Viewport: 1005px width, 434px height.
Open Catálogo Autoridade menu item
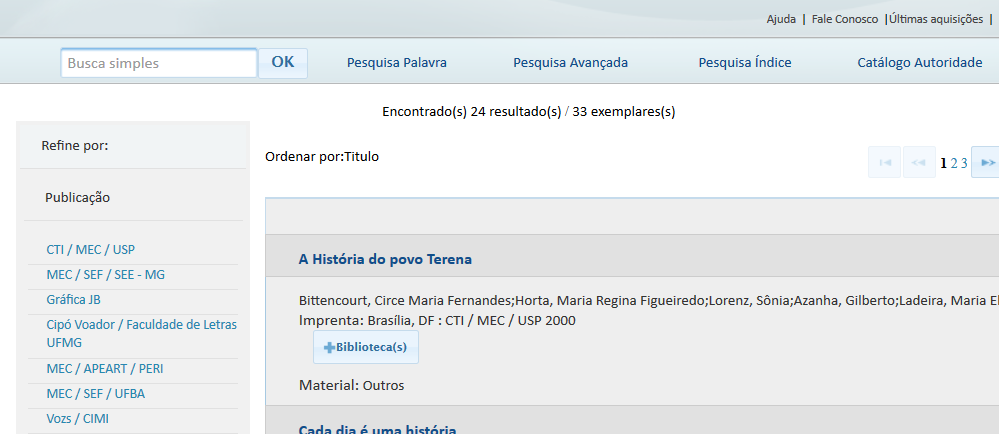click(920, 62)
